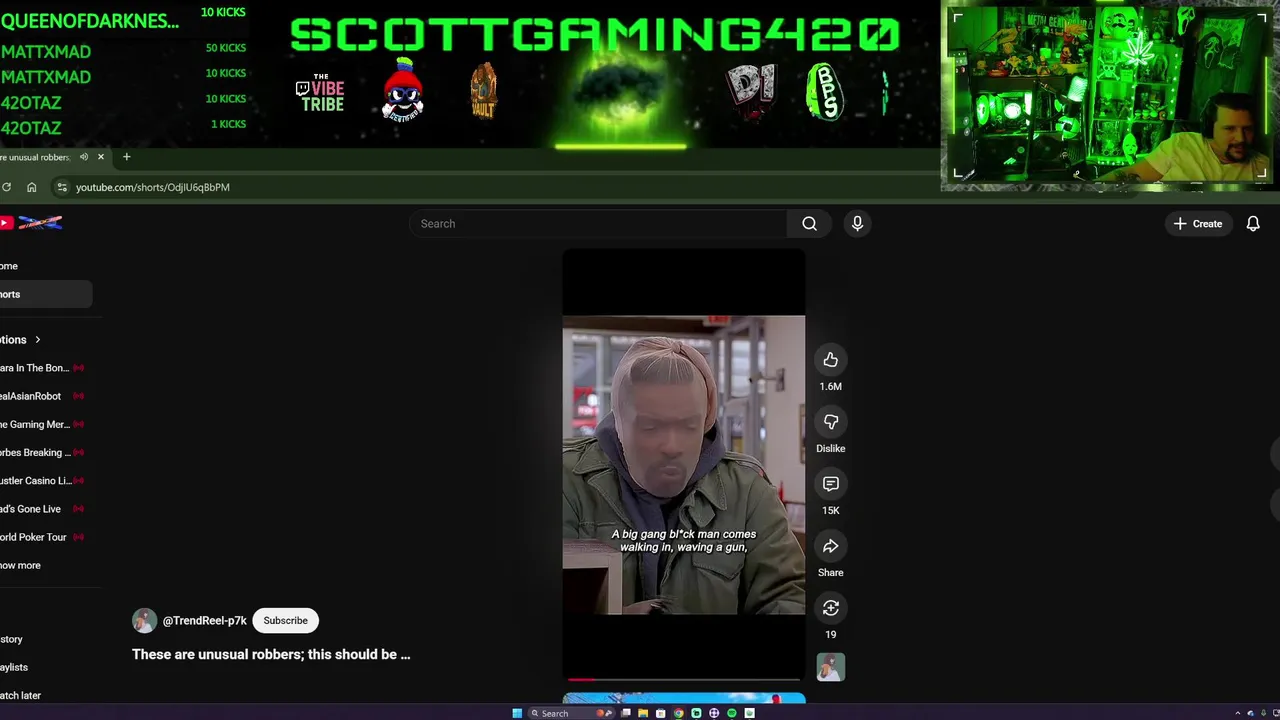Mute the tab via its speaker icon
Viewport: 1280px width, 720px height.
point(84,157)
